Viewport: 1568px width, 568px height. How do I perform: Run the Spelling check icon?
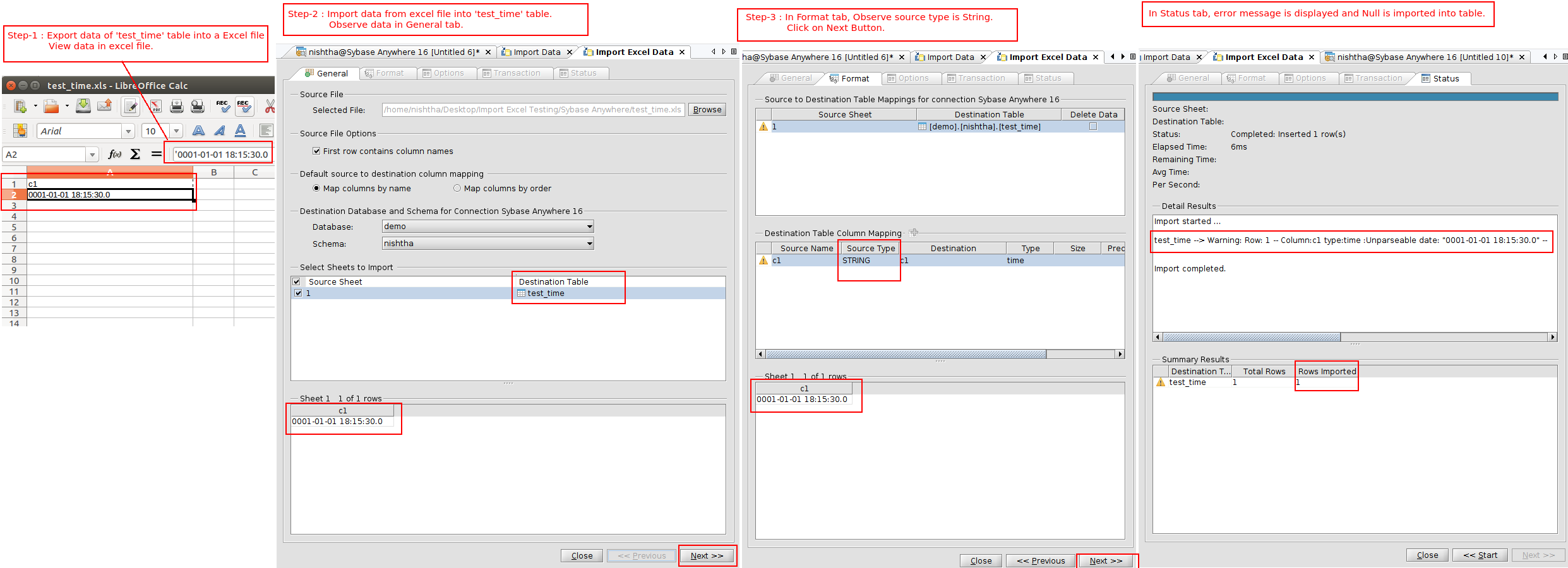223,106
